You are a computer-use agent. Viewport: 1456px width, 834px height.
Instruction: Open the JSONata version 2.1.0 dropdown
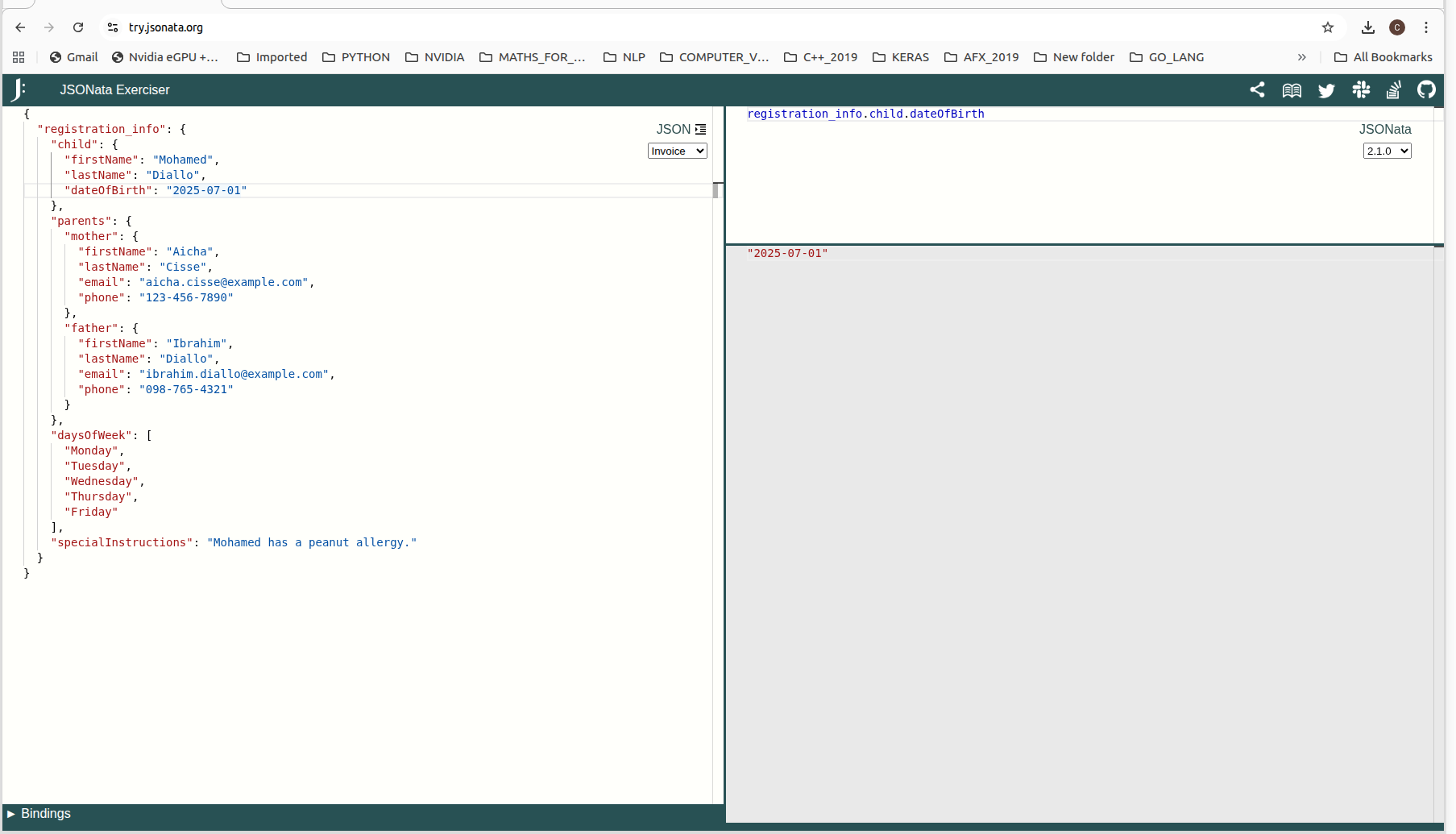coord(1386,151)
